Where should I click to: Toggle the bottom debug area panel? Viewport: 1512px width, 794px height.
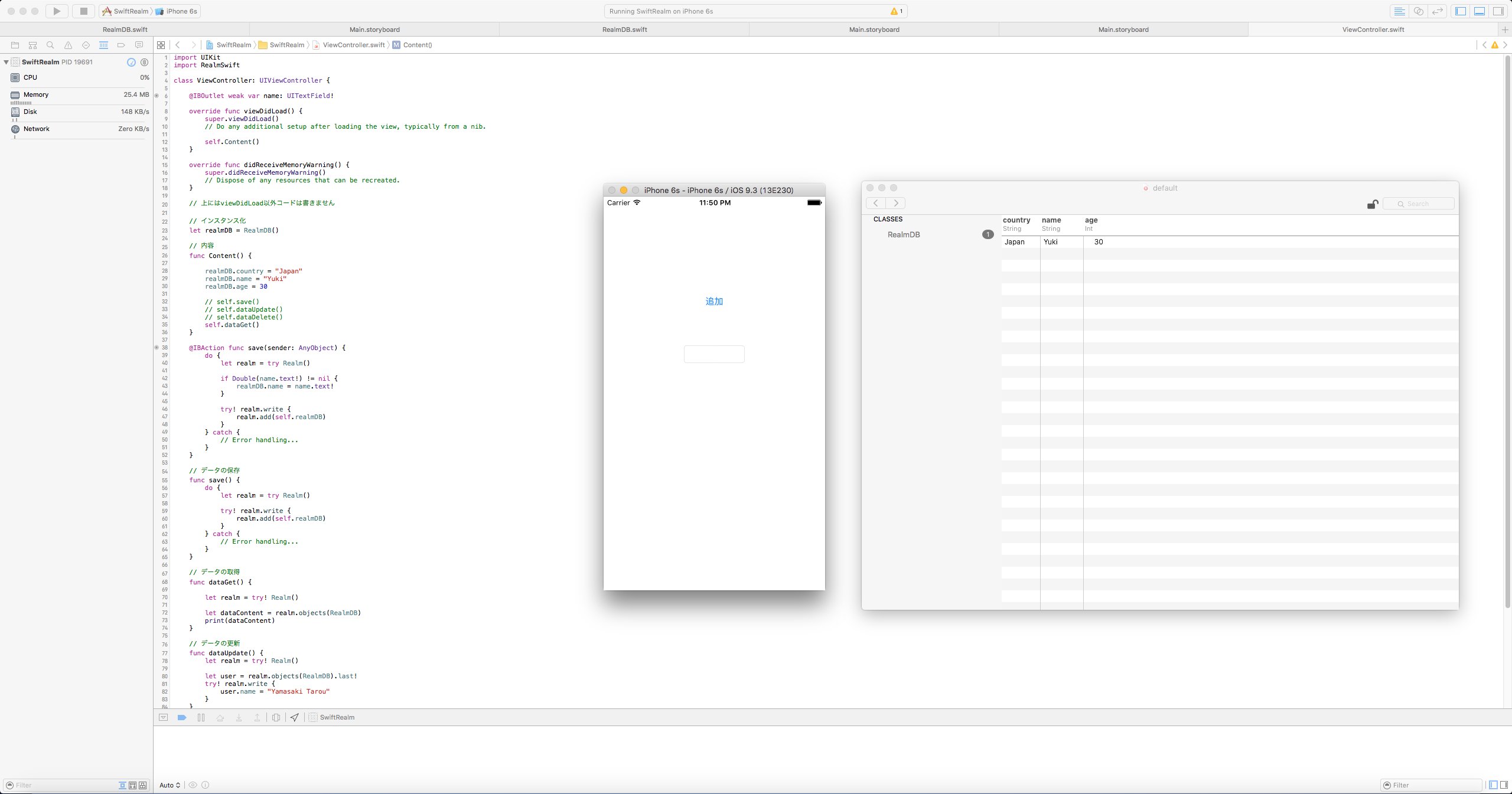coord(1480,11)
